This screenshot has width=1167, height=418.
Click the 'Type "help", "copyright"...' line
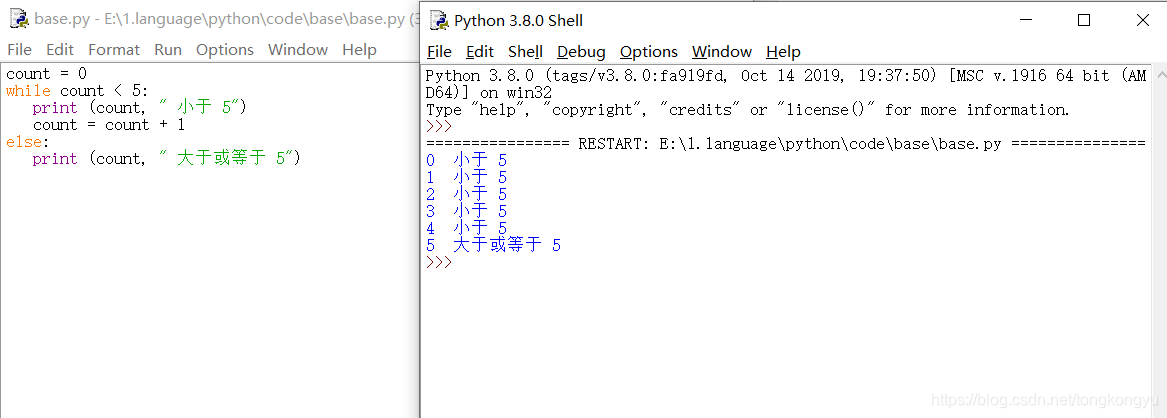[x=748, y=110]
